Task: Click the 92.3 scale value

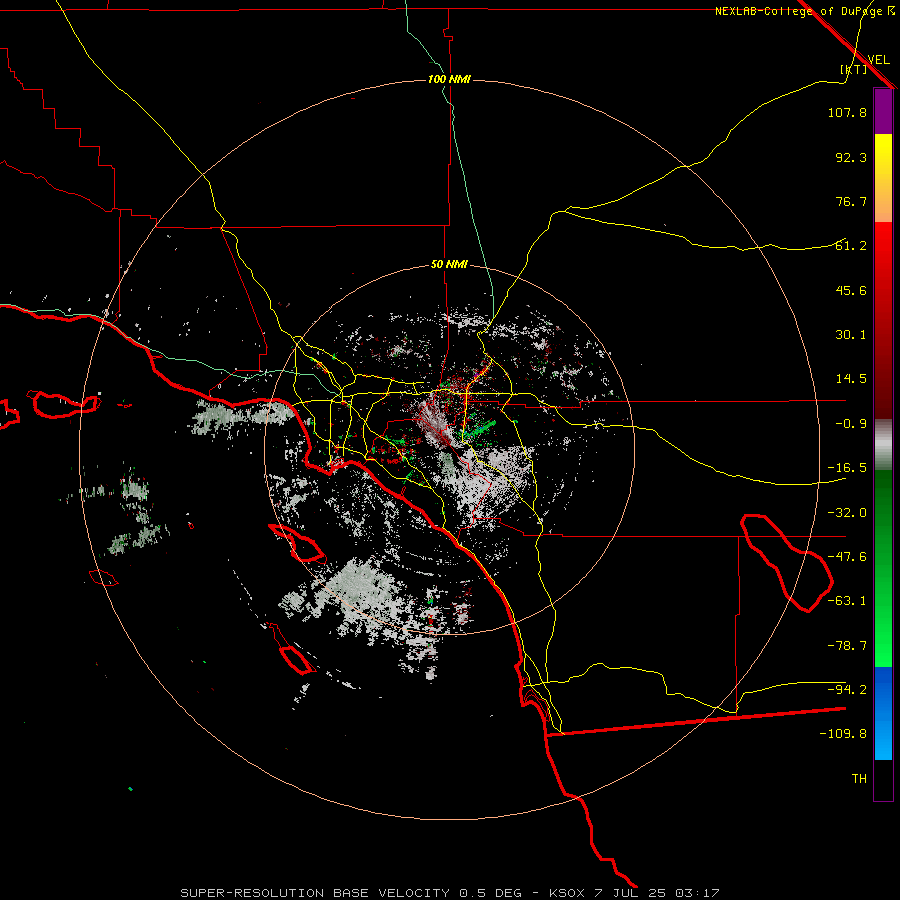Action: (851, 157)
